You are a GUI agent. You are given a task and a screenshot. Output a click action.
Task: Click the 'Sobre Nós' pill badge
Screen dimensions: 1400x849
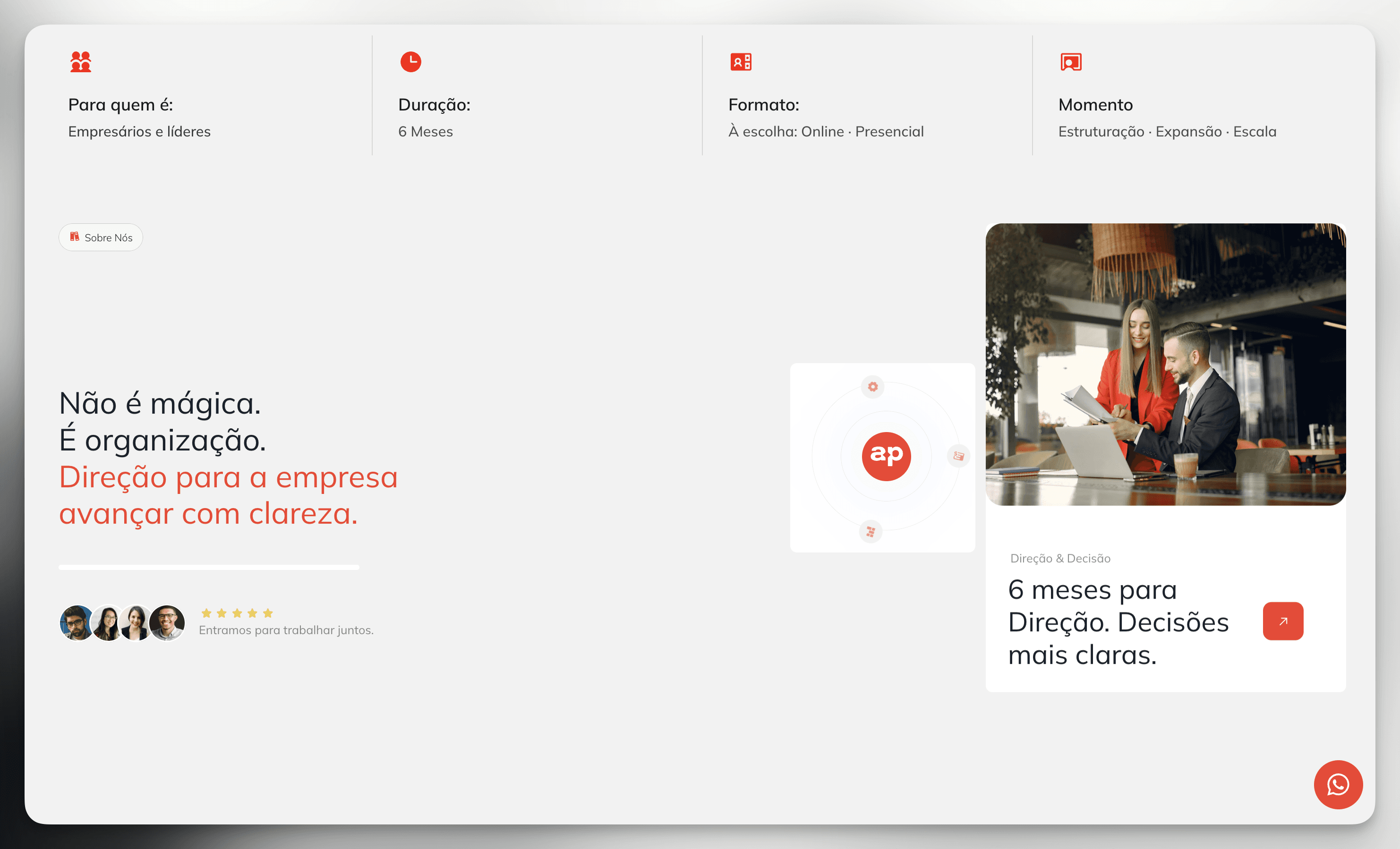tap(101, 238)
